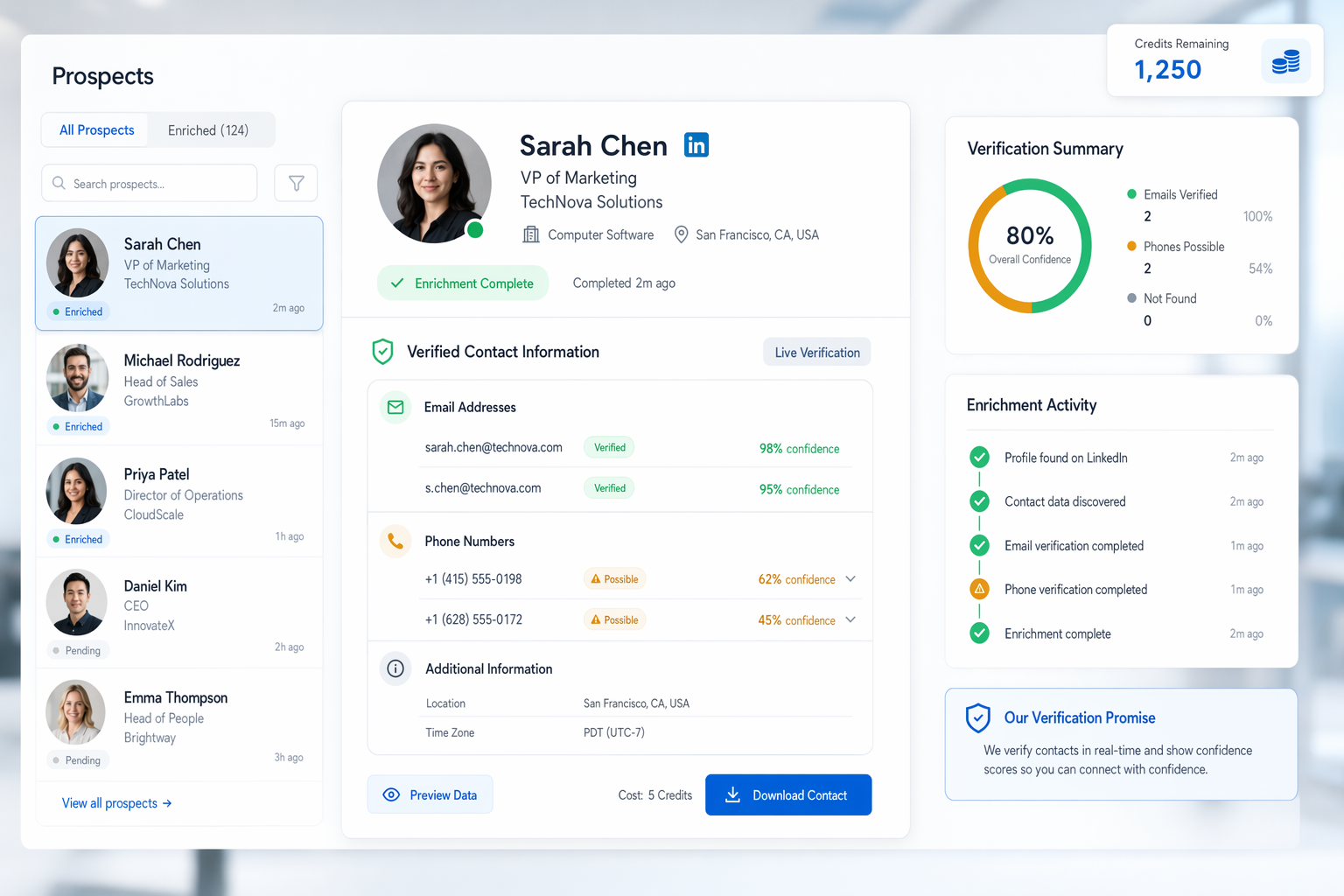
Task: Open the Enriched (124) tab
Action: pos(208,130)
